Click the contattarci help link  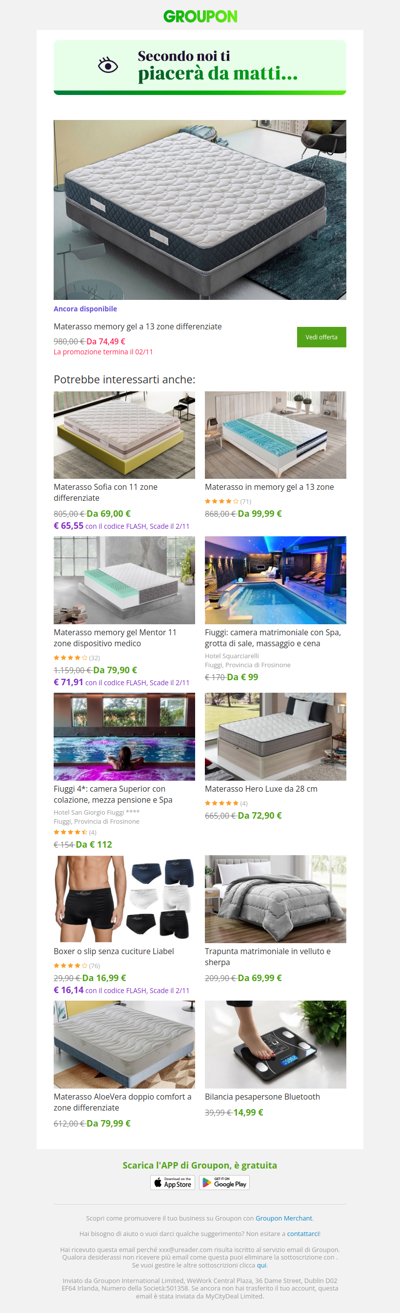point(304,1234)
